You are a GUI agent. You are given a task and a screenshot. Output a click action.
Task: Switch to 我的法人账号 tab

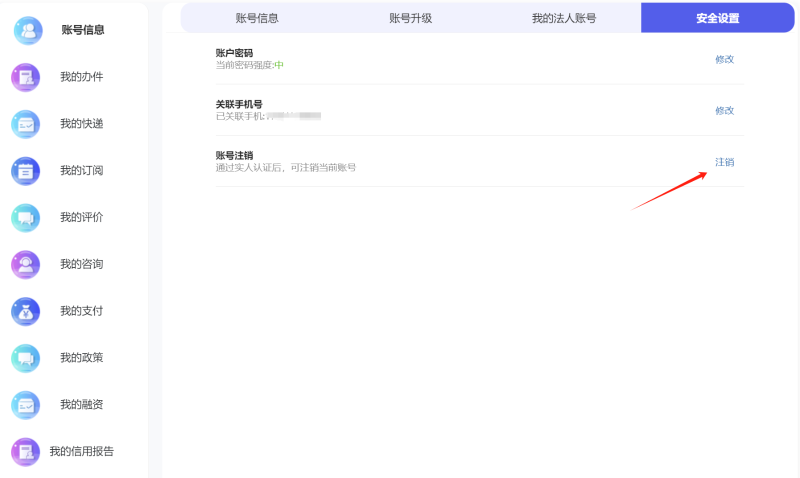564,18
